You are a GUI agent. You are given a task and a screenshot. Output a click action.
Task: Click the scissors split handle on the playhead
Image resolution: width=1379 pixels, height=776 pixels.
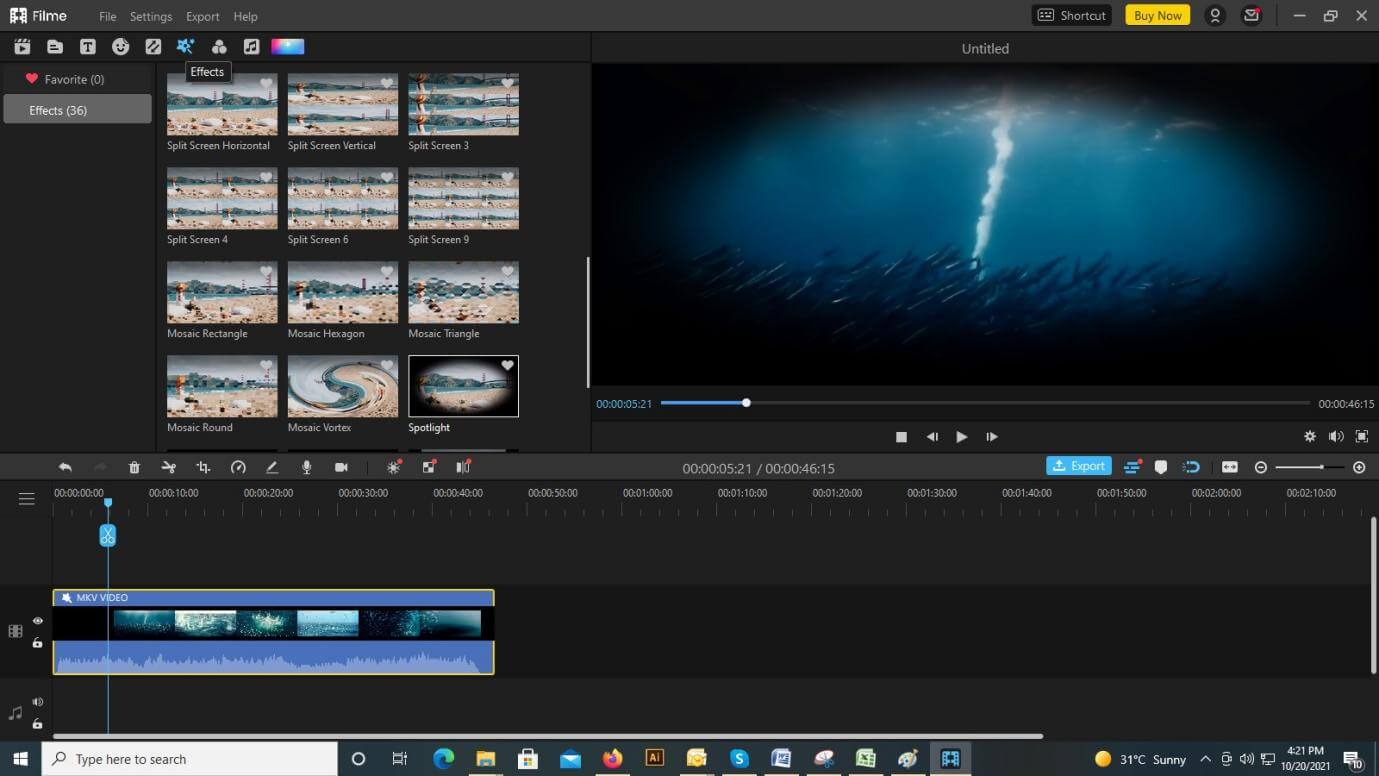click(108, 535)
